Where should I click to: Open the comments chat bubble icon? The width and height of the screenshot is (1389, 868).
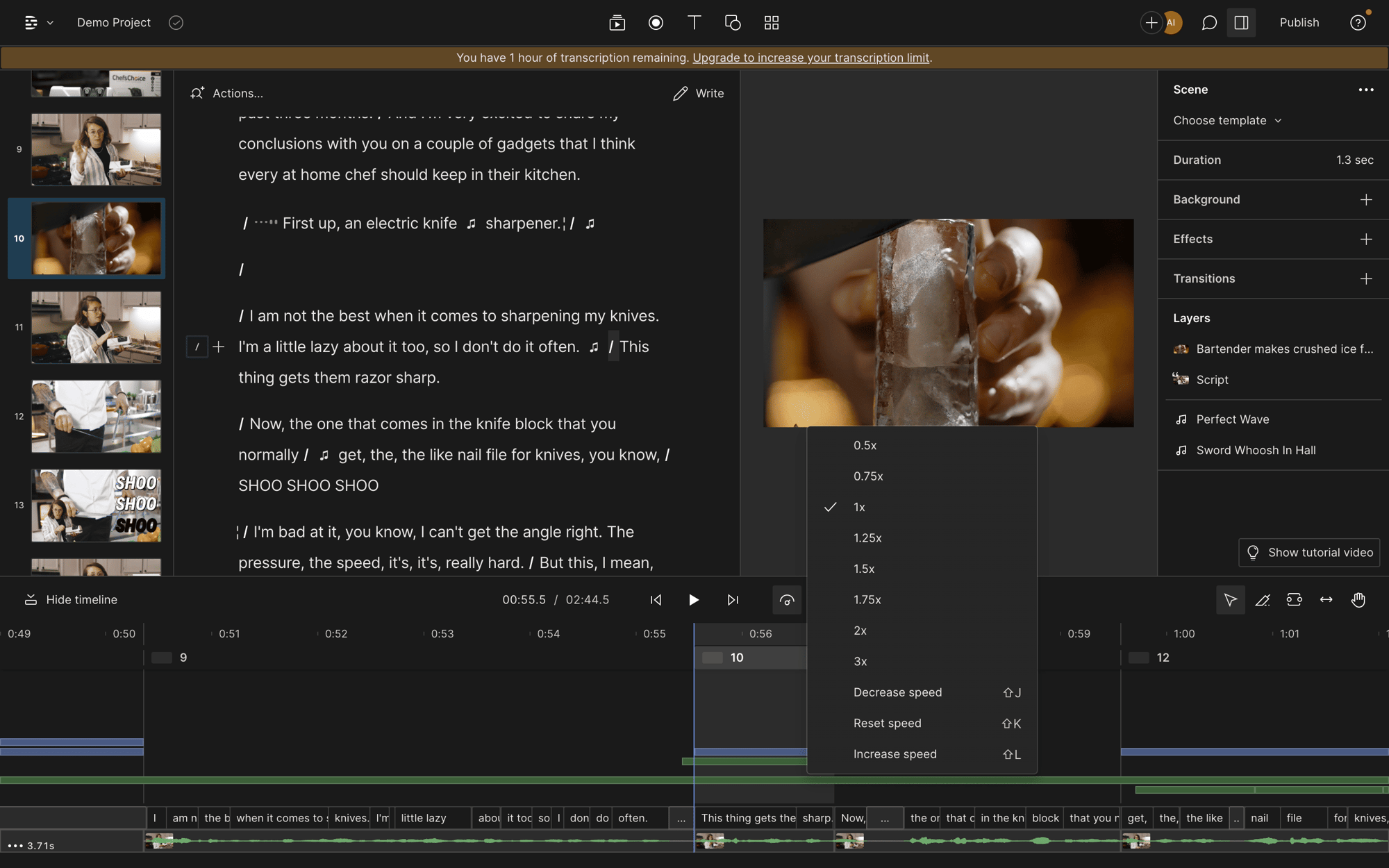pyautogui.click(x=1208, y=22)
